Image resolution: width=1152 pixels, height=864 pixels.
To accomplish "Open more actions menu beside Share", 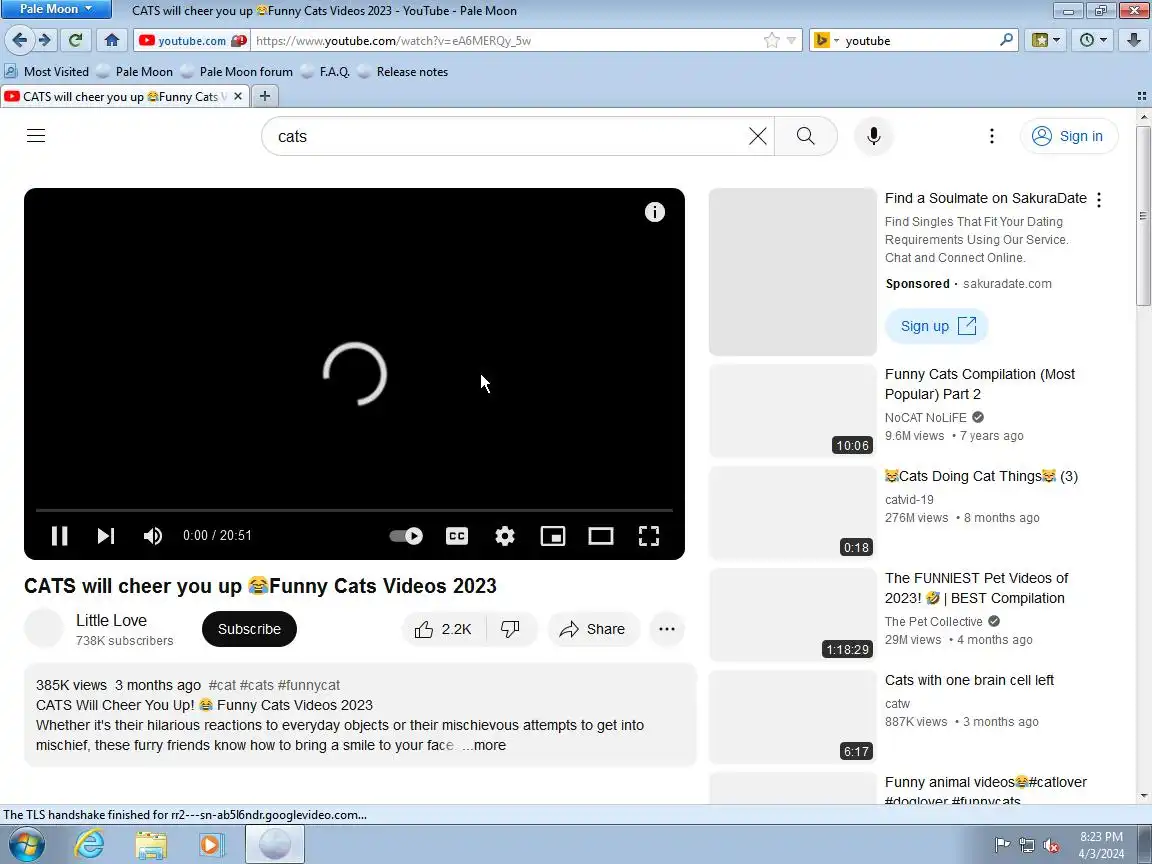I will coord(667,629).
